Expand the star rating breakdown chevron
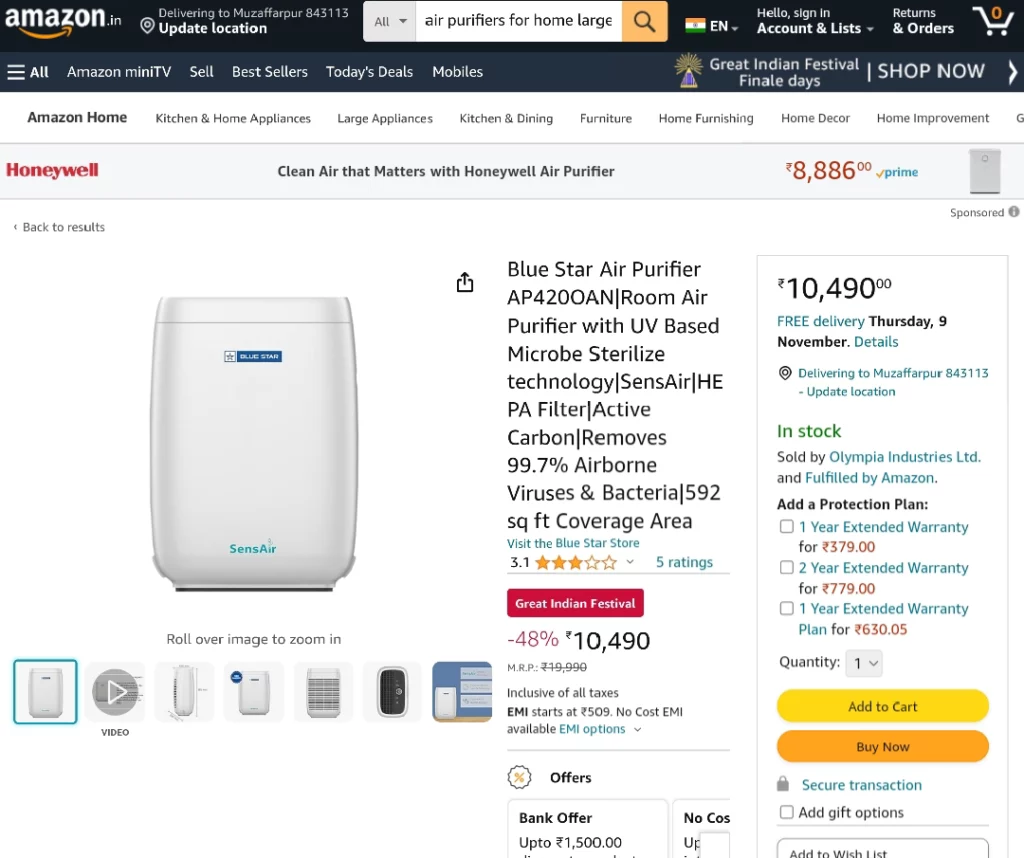 point(630,562)
